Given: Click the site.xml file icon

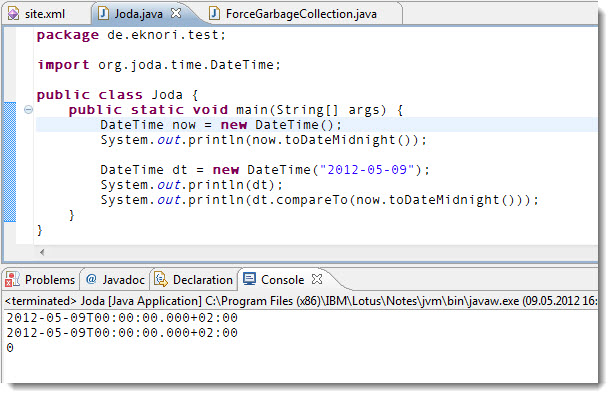Looking at the screenshot, I should pos(14,14).
